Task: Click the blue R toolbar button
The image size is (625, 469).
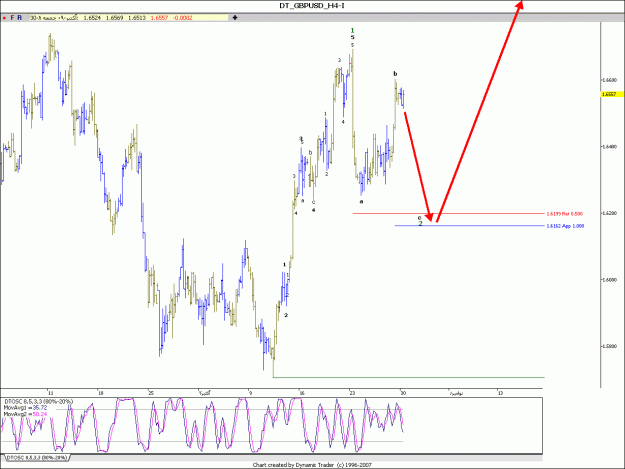Action: (20, 18)
